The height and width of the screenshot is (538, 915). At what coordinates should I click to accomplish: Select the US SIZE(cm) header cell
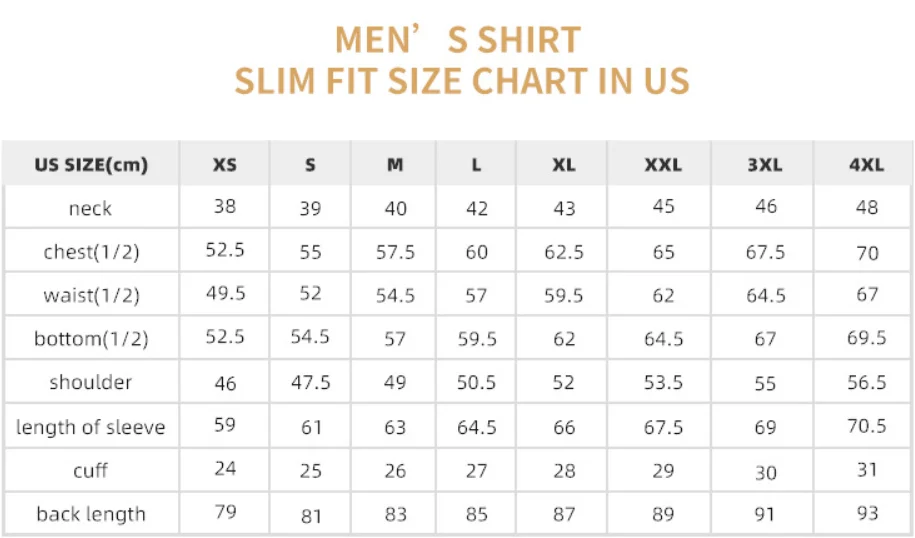(x=91, y=165)
